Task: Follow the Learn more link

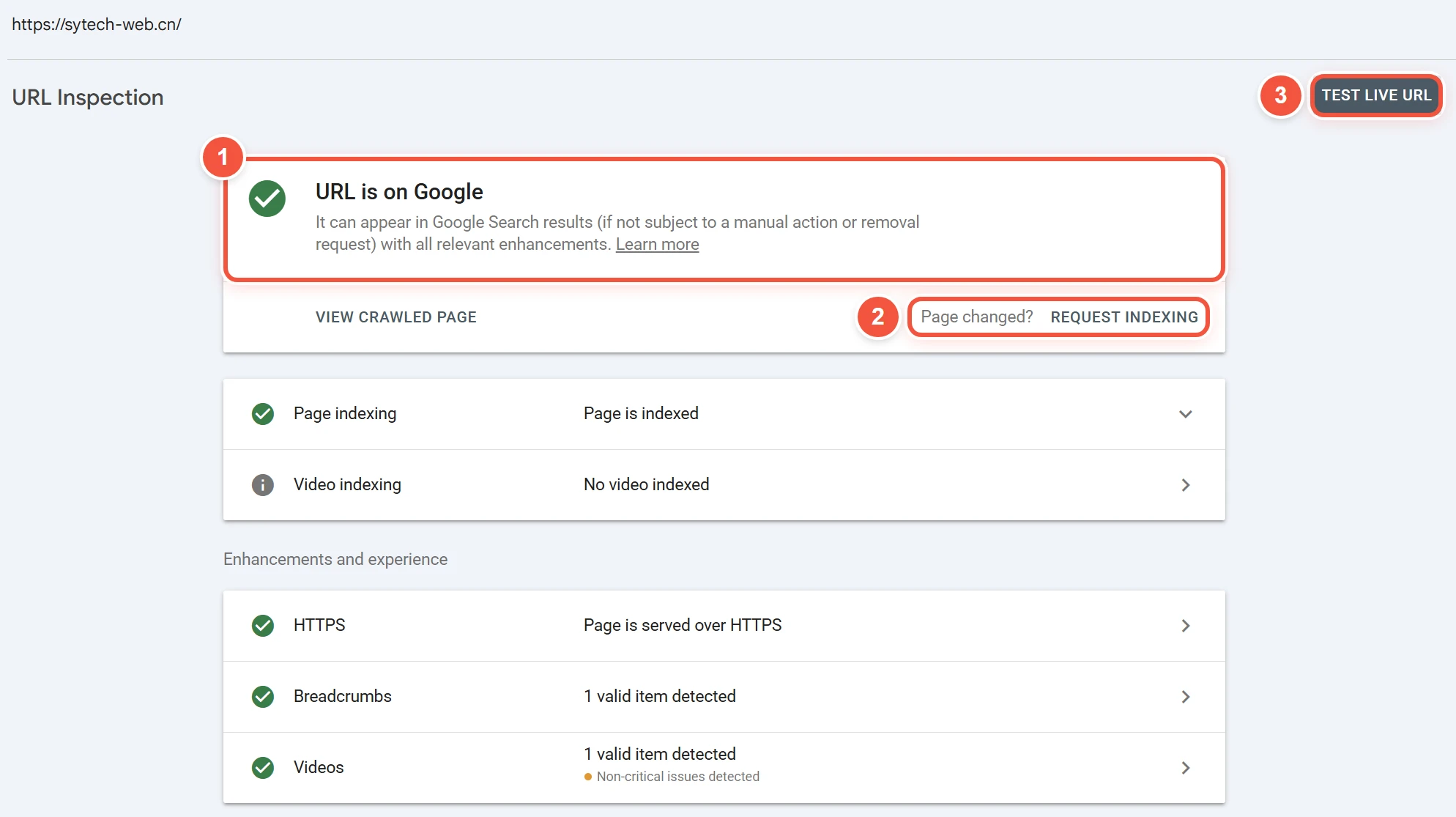Action: 657,244
